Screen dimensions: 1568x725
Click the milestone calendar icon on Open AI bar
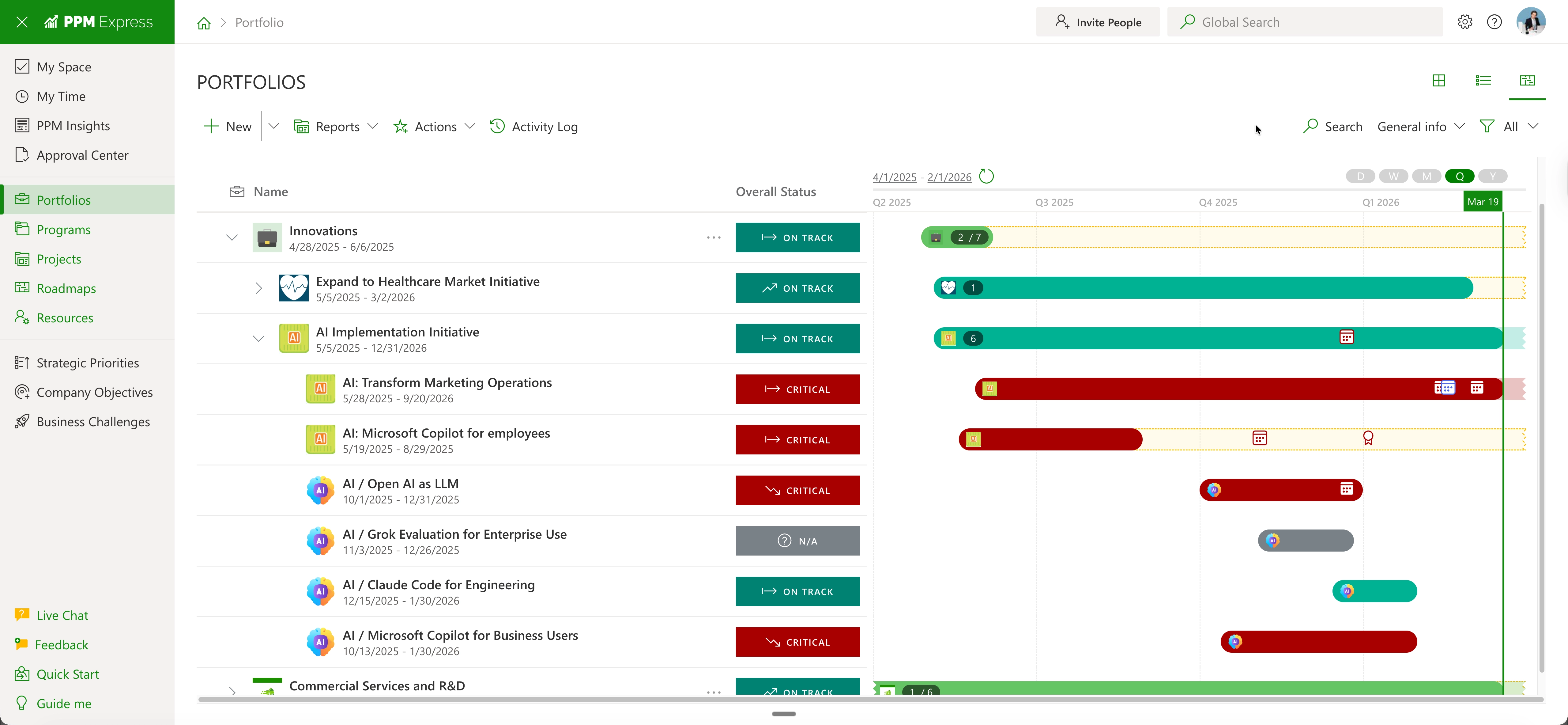tap(1347, 489)
